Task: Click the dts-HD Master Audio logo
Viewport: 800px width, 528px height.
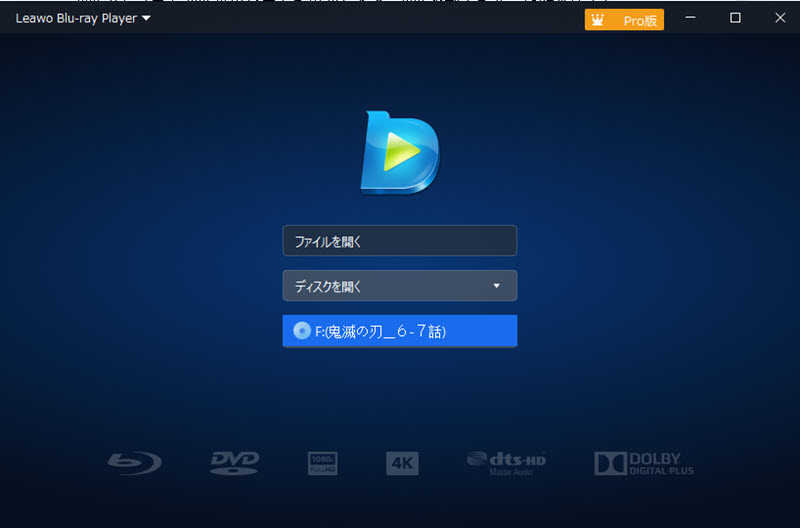Action: click(505, 462)
